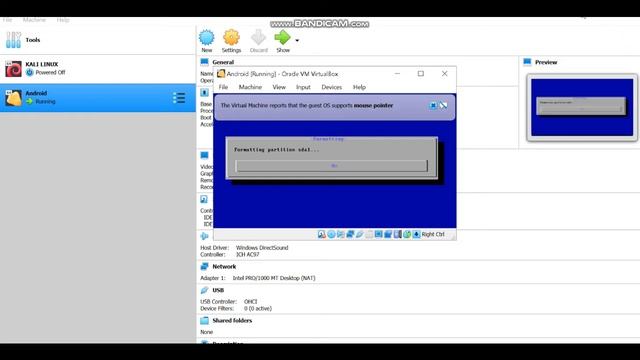Open the Help menu of the Android VM window
This screenshot has height=360, width=640.
359,87
